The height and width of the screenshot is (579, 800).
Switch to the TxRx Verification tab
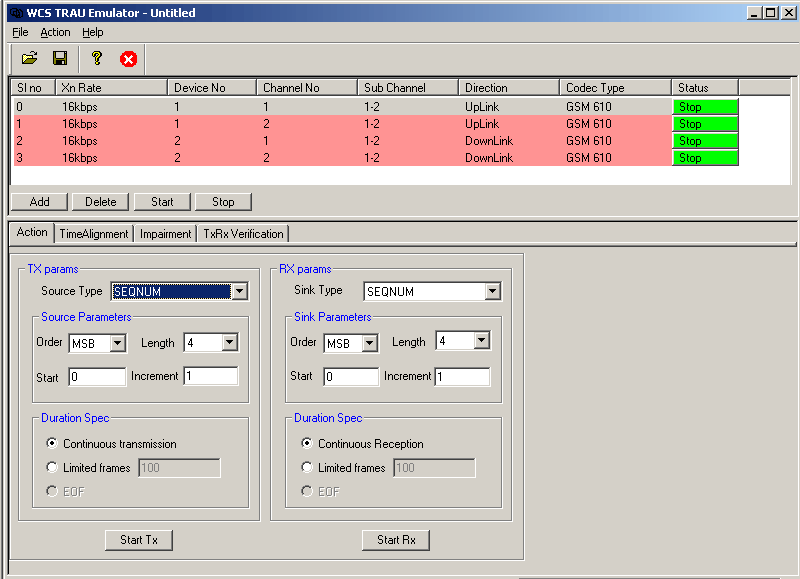pyautogui.click(x=243, y=234)
